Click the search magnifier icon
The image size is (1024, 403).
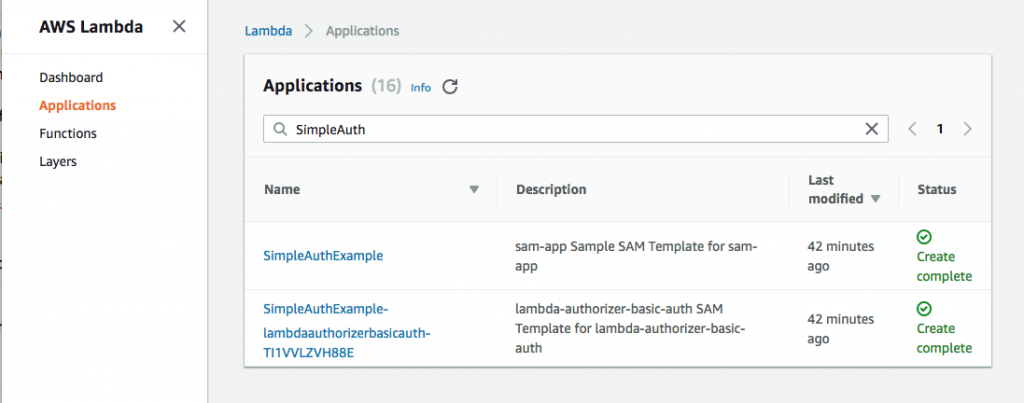[x=279, y=129]
